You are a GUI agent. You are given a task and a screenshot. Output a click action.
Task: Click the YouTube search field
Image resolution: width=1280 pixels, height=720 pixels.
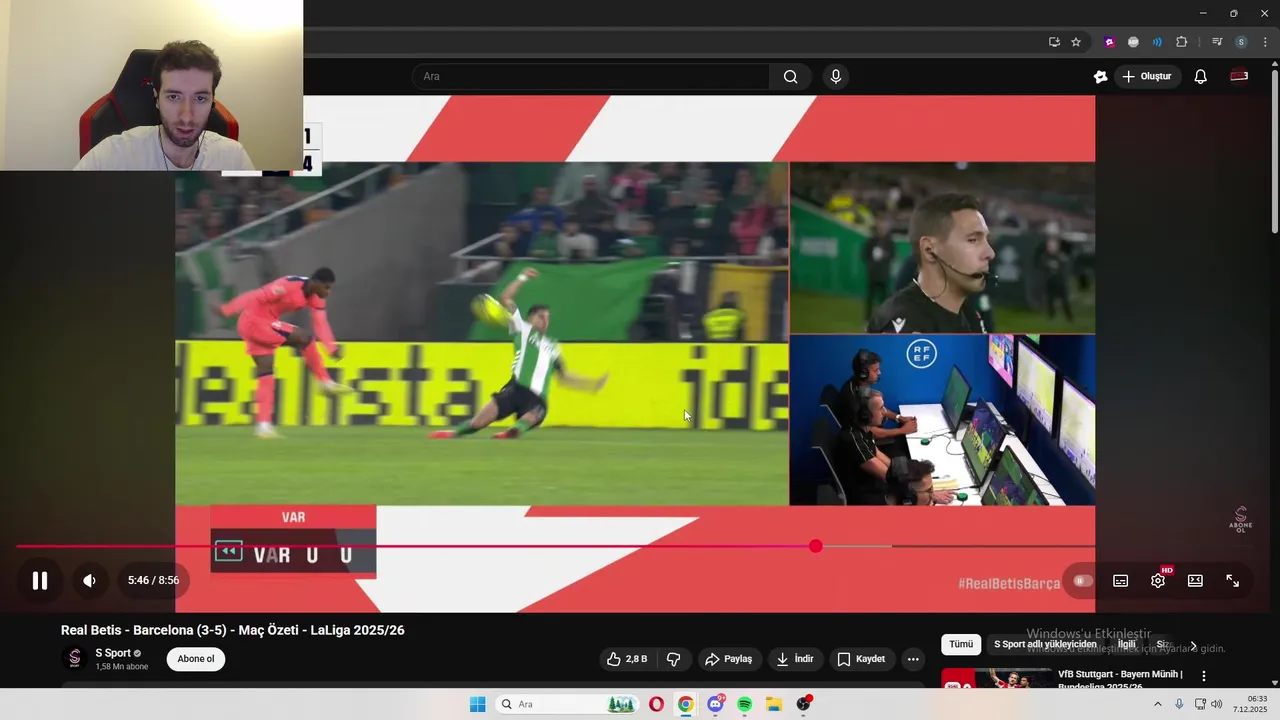(592, 77)
